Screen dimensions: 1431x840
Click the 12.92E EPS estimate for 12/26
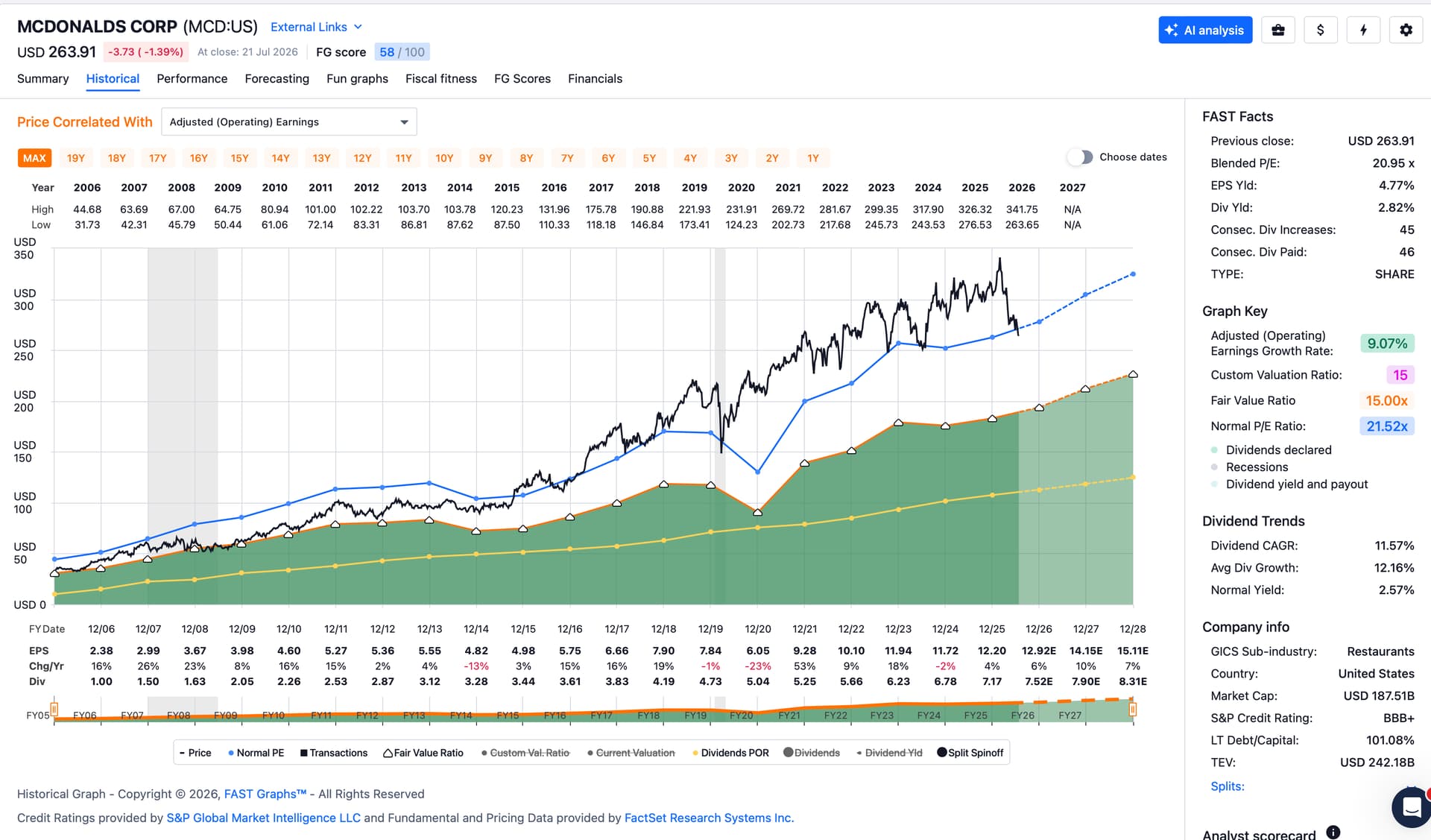(1039, 651)
